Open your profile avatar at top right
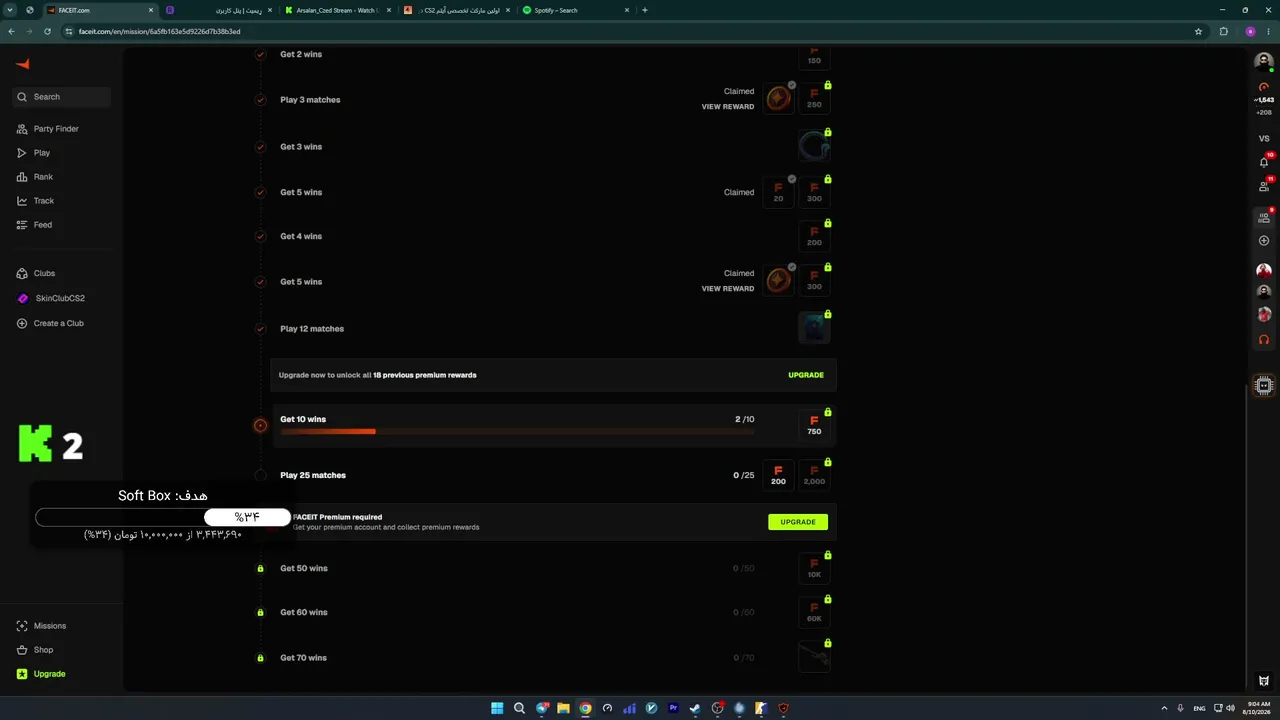The width and height of the screenshot is (1280, 720). tap(1264, 61)
